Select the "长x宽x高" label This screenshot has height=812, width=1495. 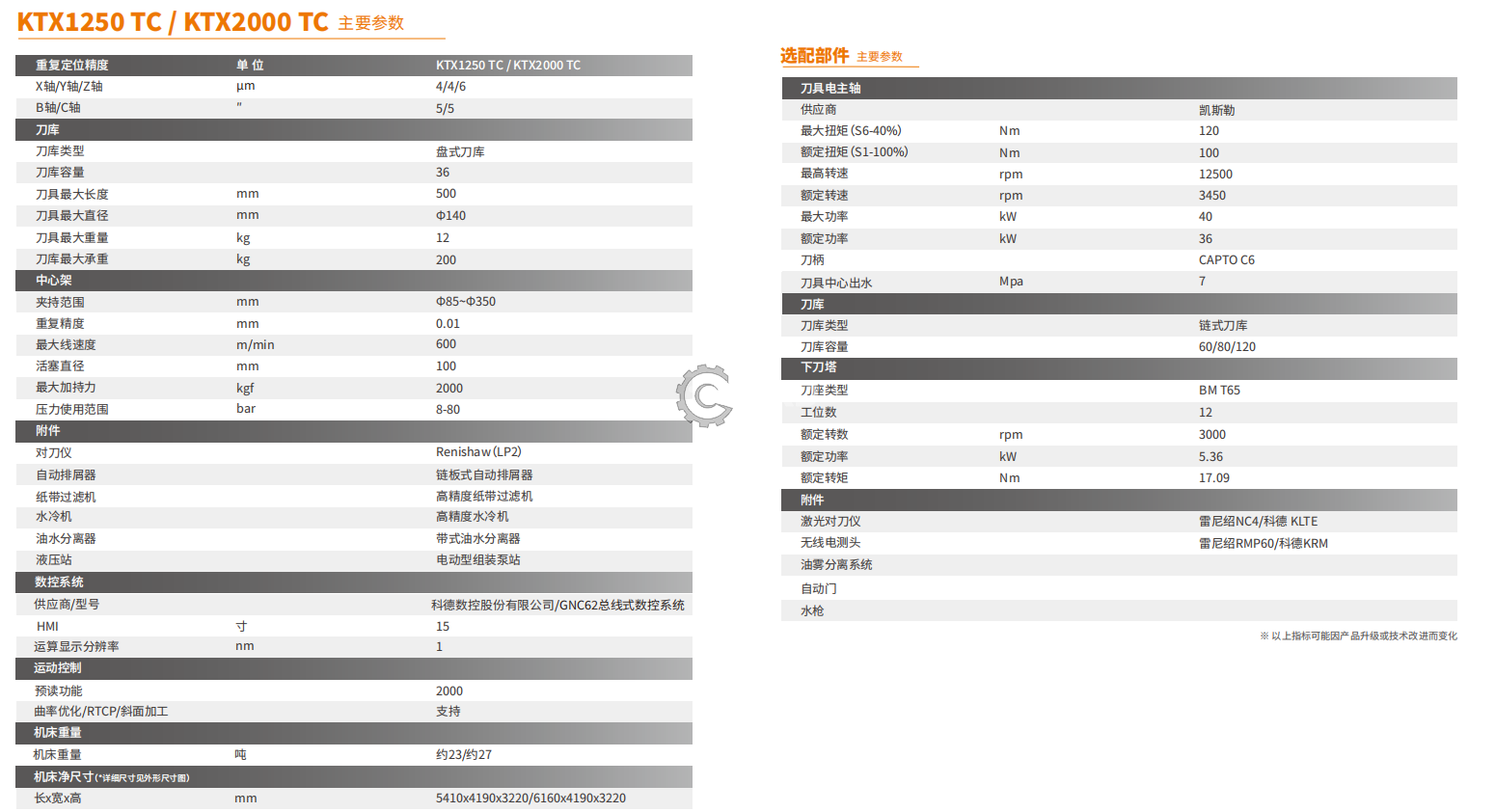pyautogui.click(x=58, y=798)
